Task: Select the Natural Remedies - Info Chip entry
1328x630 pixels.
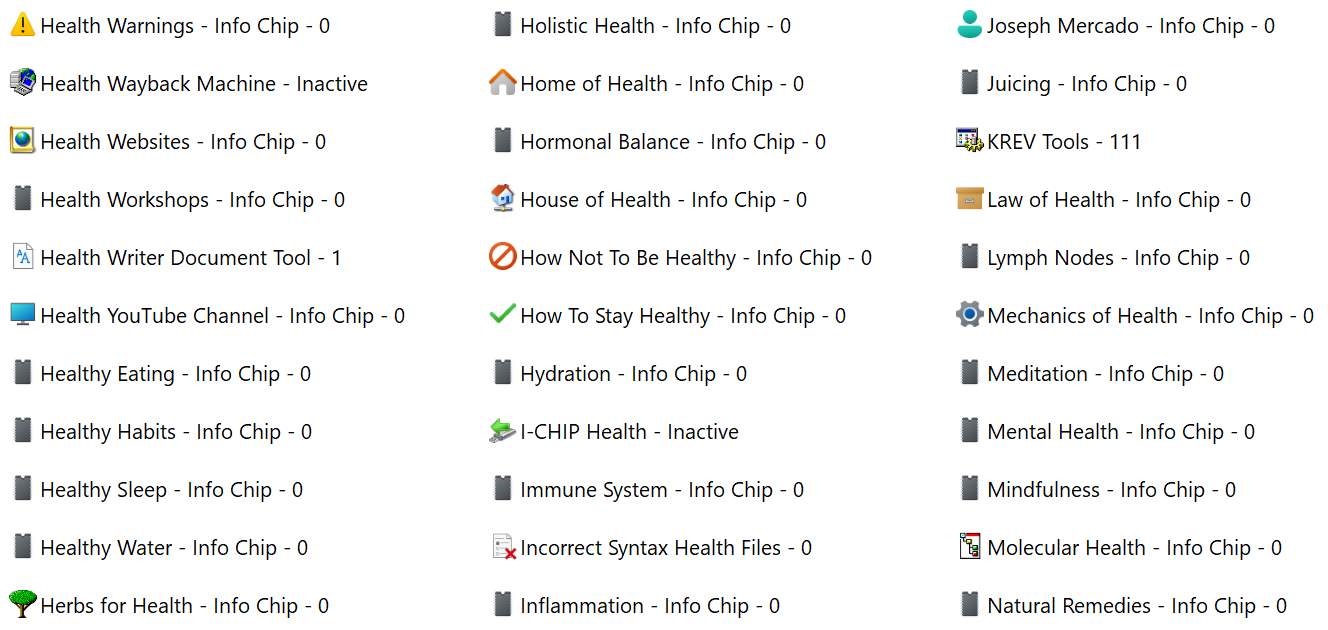Action: [x=1136, y=606]
